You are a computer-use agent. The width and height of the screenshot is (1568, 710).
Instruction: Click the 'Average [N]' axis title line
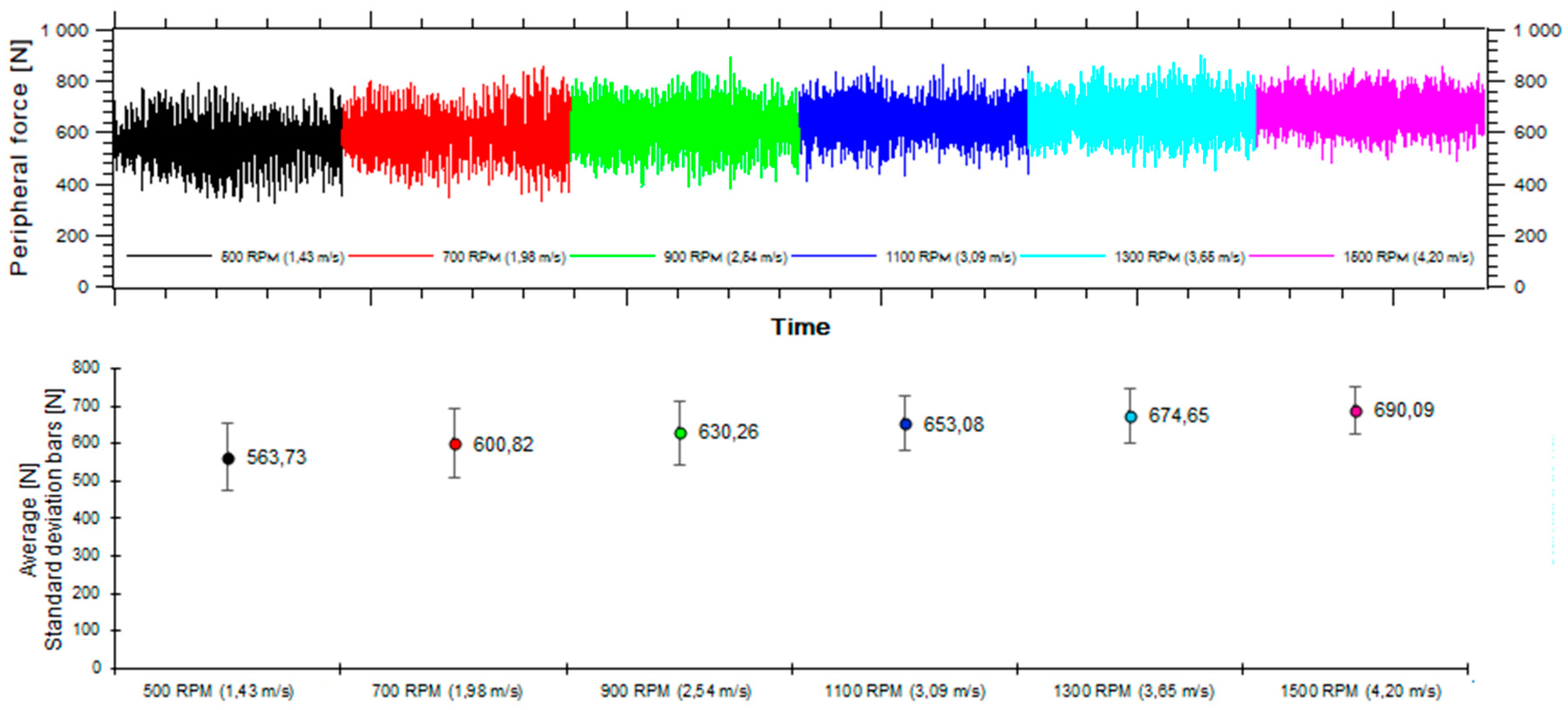tap(29, 519)
